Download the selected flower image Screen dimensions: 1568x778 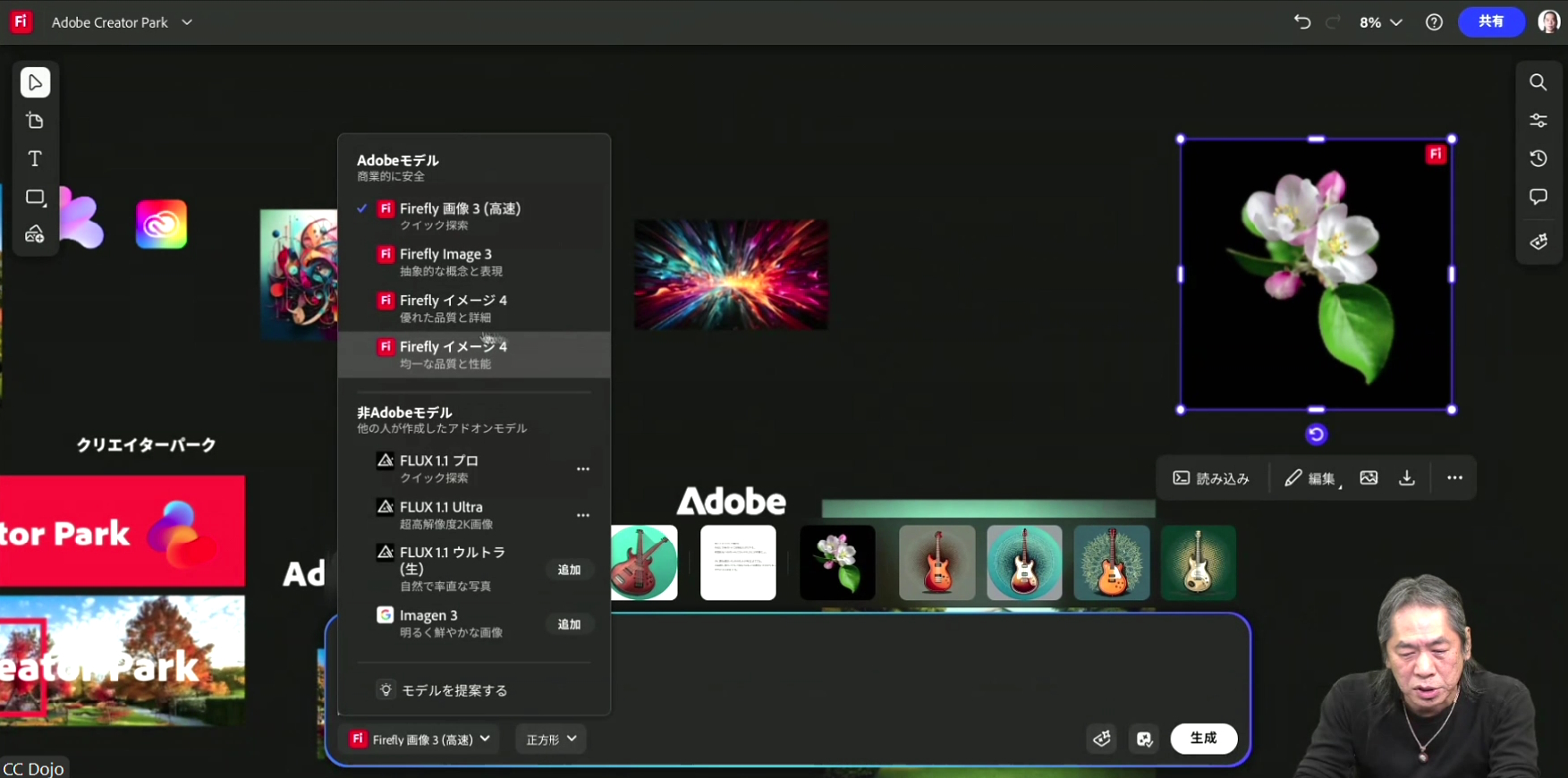coord(1407,478)
